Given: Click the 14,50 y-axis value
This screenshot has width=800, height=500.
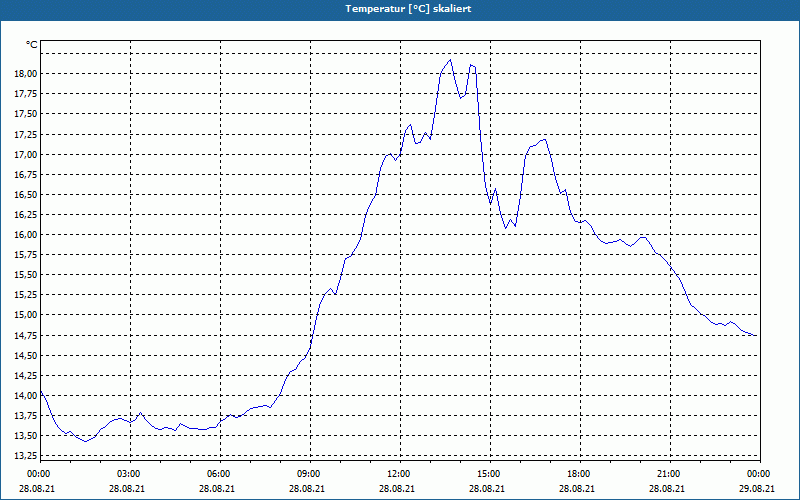Looking at the screenshot, I should 24,355.
